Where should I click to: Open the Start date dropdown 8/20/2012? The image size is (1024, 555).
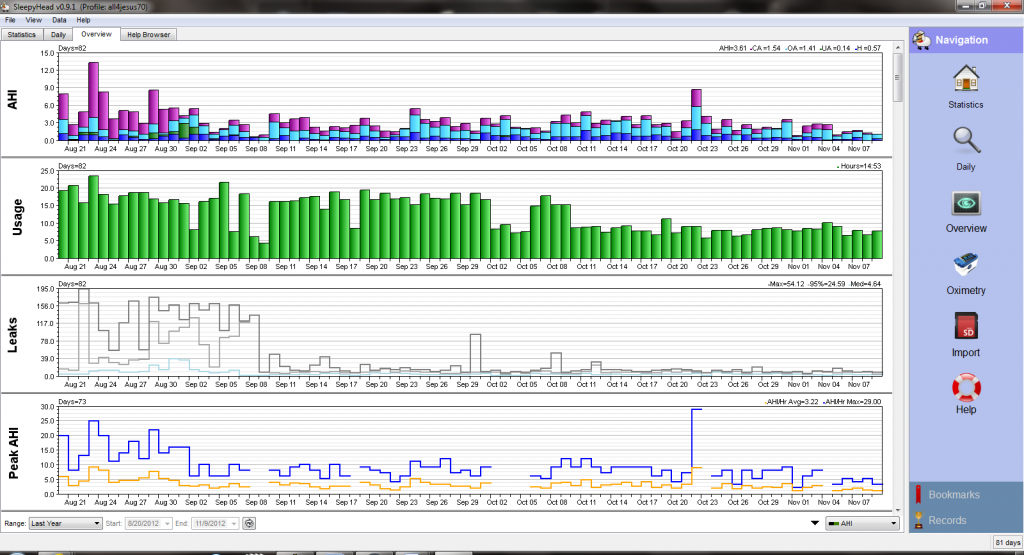[x=148, y=523]
